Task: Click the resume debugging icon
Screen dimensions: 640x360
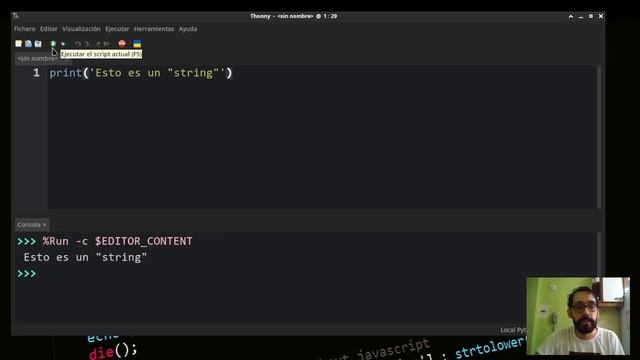Action: point(107,44)
